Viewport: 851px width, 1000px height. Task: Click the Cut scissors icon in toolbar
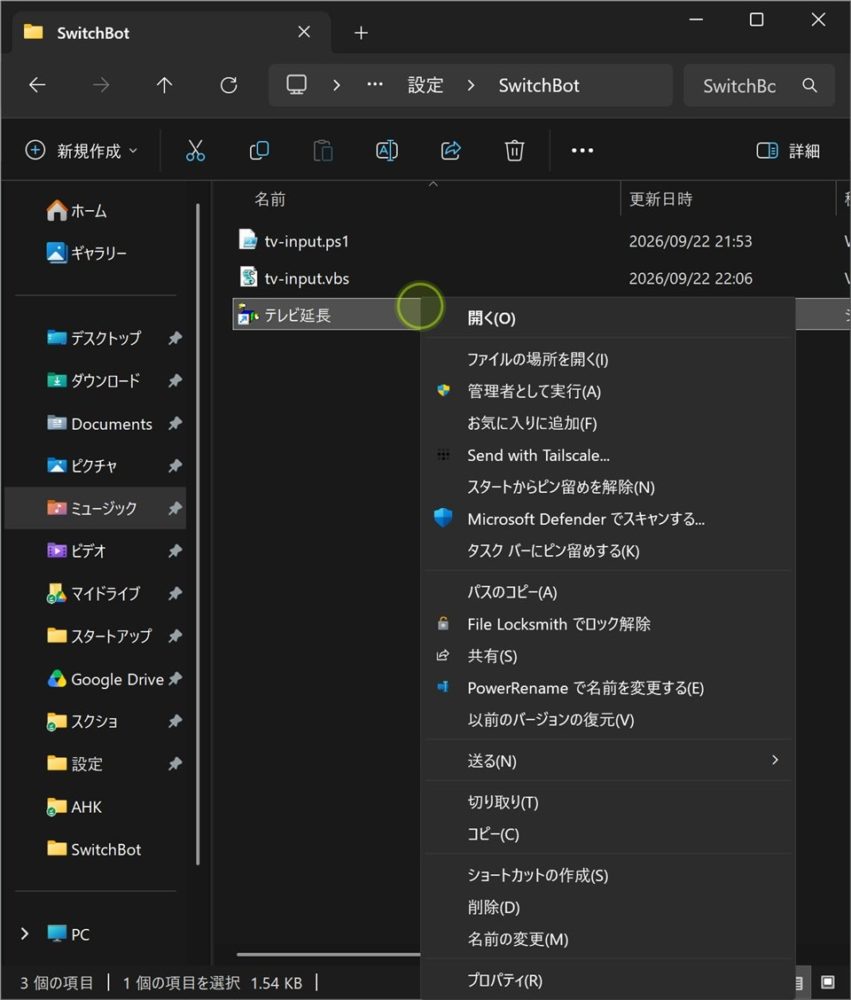195,151
